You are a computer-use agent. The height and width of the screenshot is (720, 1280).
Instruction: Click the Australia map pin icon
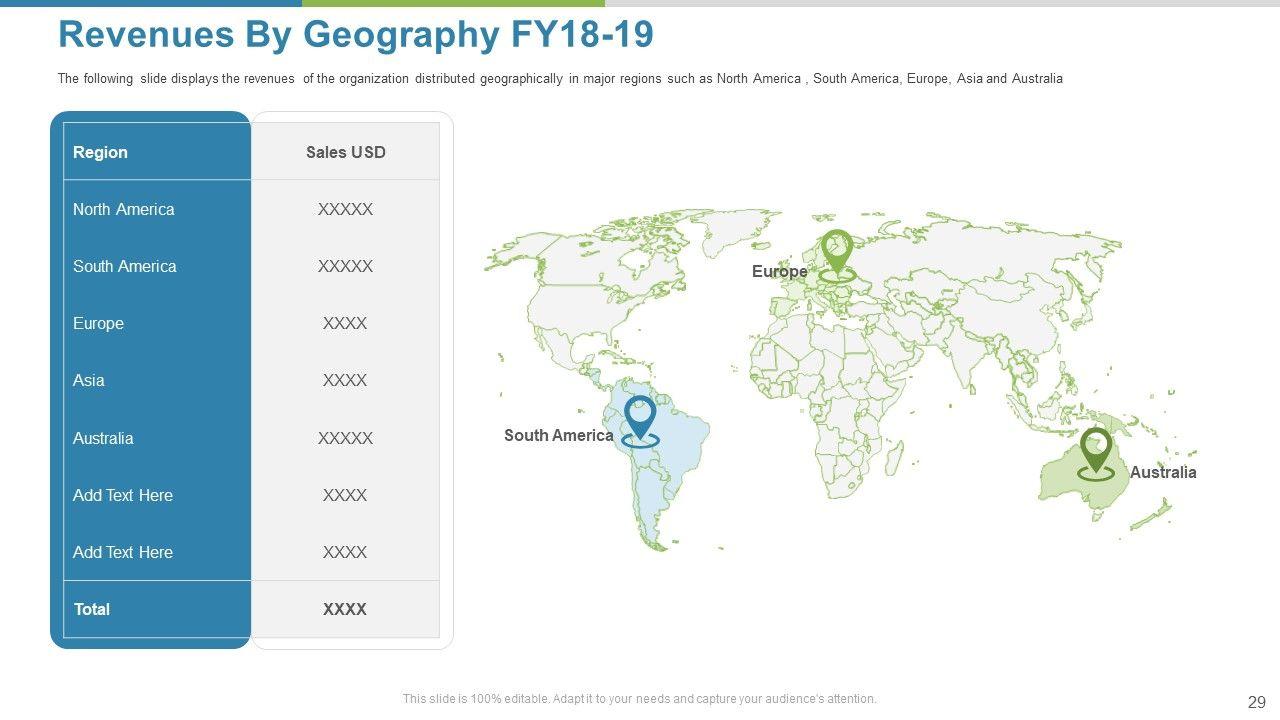point(1096,450)
